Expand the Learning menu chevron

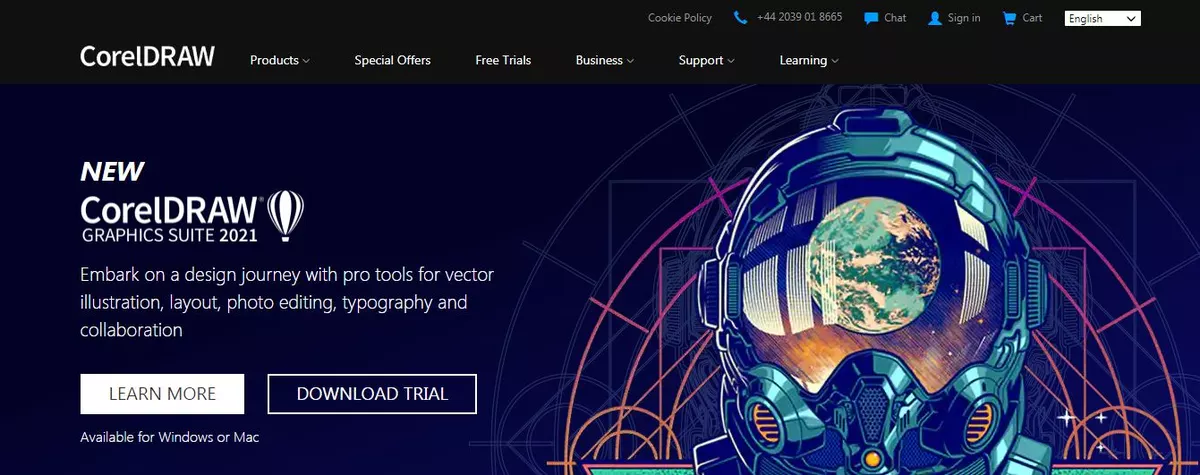pos(835,61)
